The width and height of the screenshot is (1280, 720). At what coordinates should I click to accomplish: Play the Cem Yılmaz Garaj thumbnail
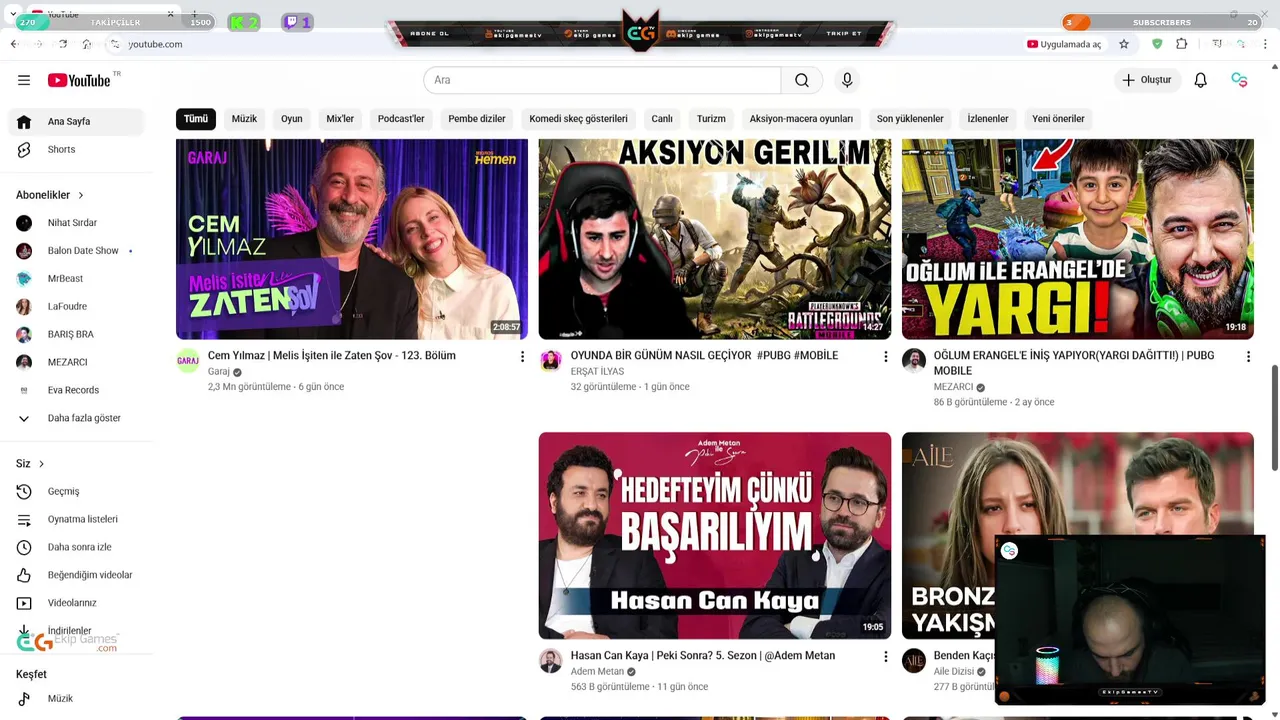pyautogui.click(x=352, y=239)
